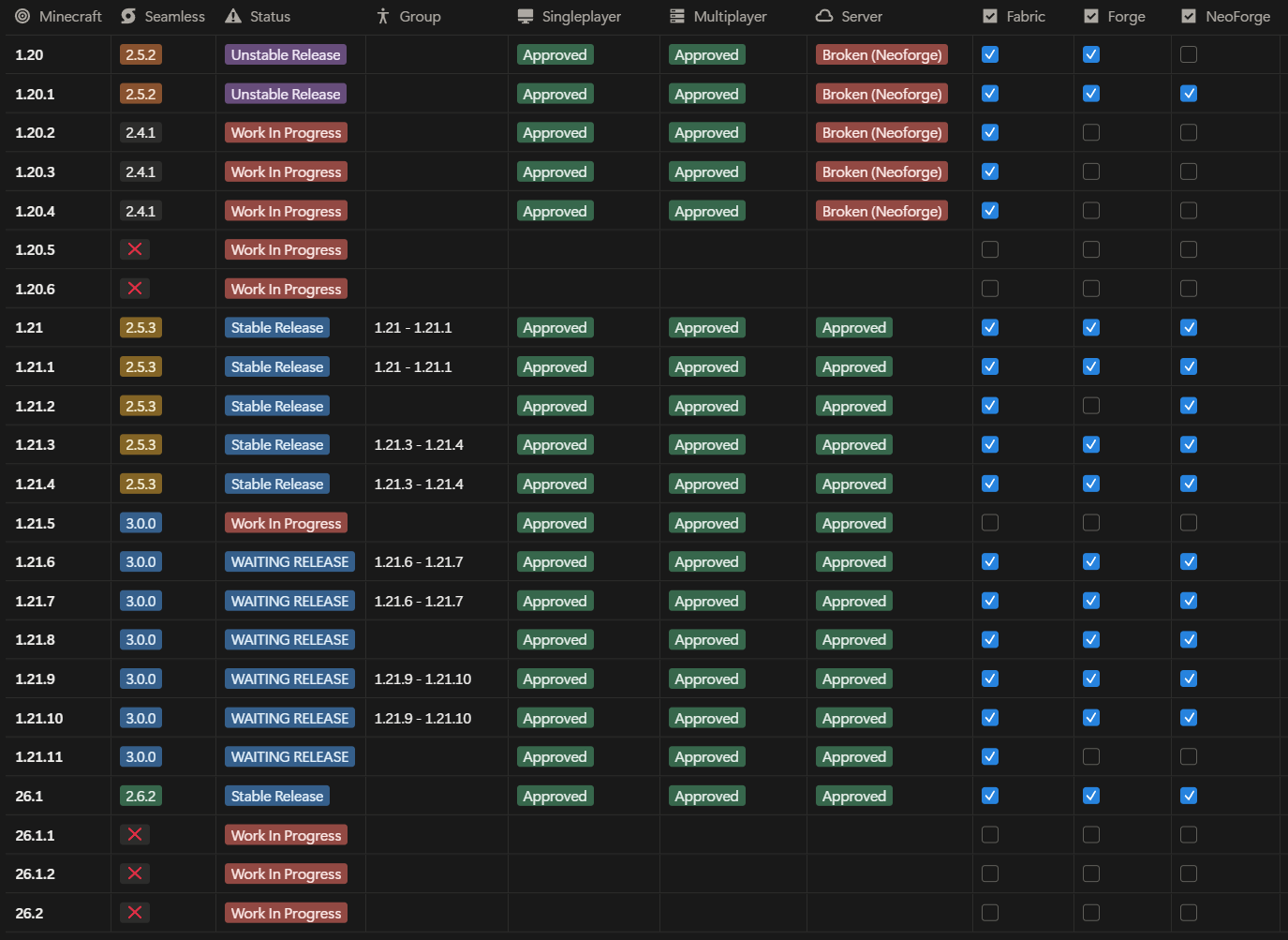1288x940 pixels.
Task: Select WAITING RELEASE status for 1.21.8
Action: pyautogui.click(x=289, y=639)
